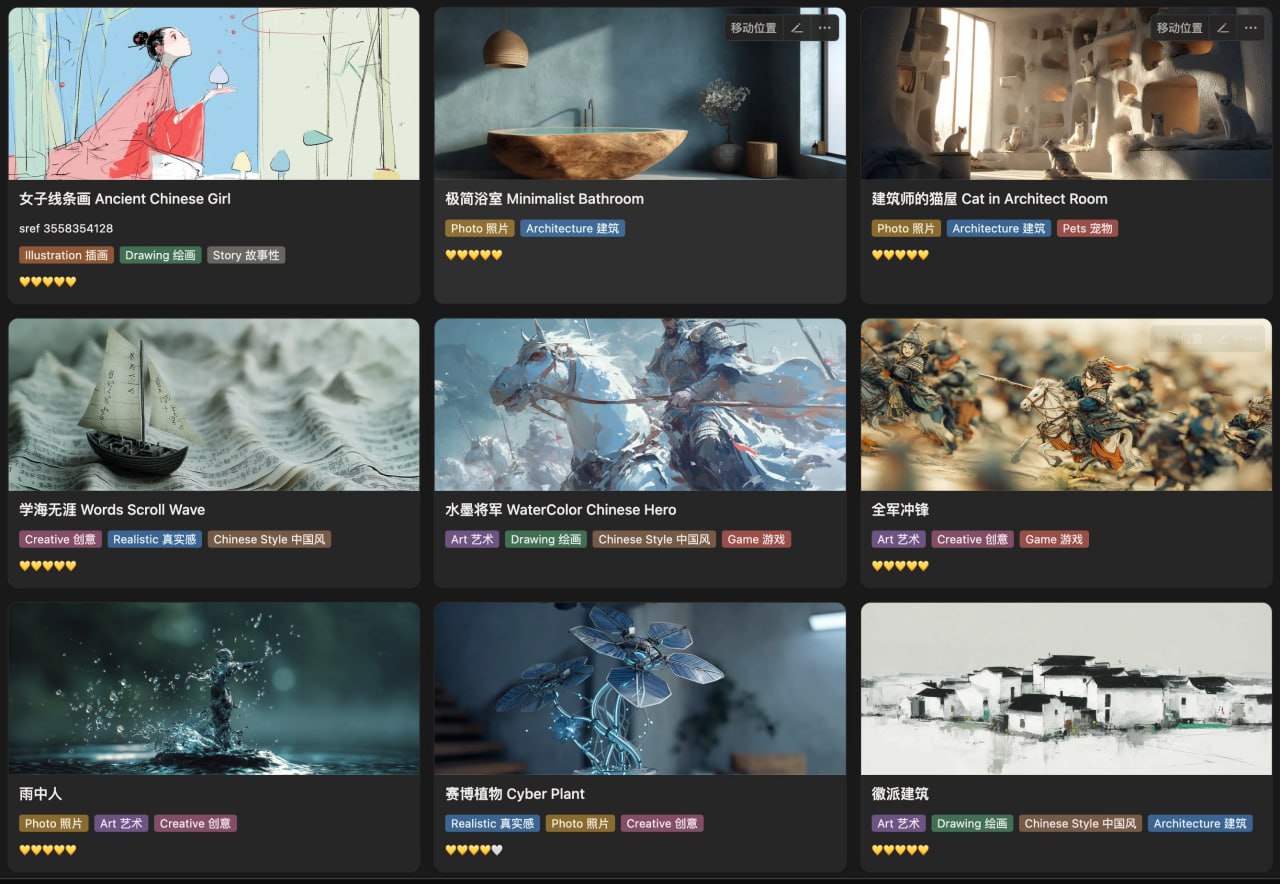Click Realistic 真实感 tag on Words Scroll Wave card
1280x884 pixels.
click(155, 540)
